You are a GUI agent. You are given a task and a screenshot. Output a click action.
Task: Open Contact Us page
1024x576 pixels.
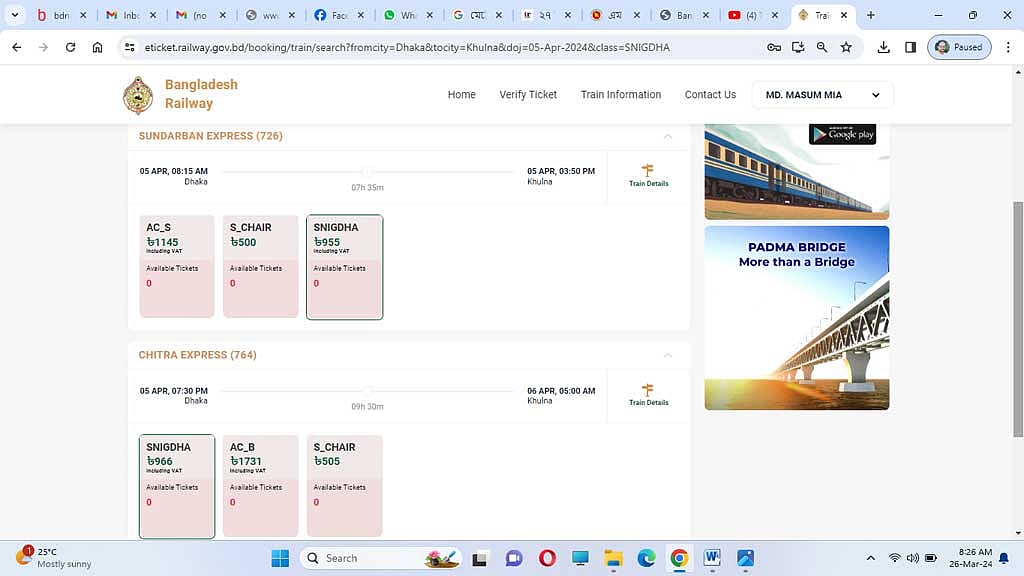click(x=710, y=95)
